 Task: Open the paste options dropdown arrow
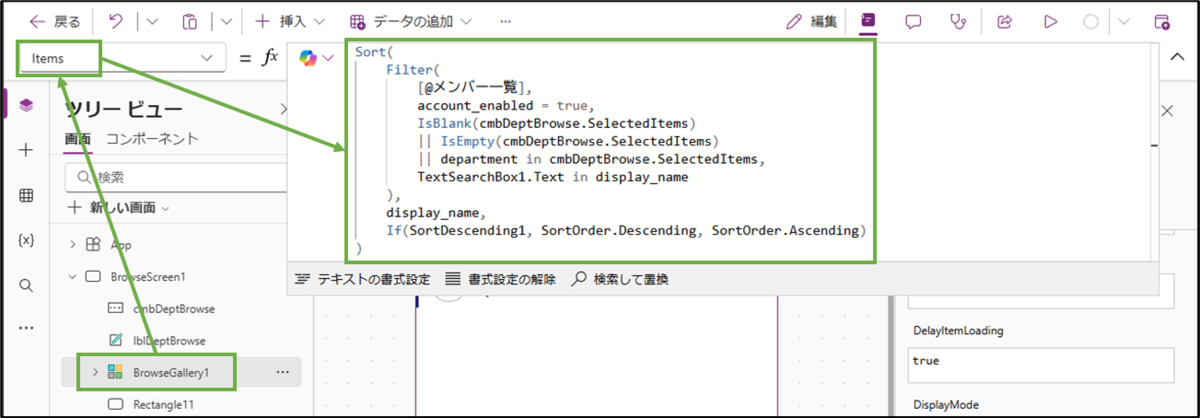[x=227, y=21]
